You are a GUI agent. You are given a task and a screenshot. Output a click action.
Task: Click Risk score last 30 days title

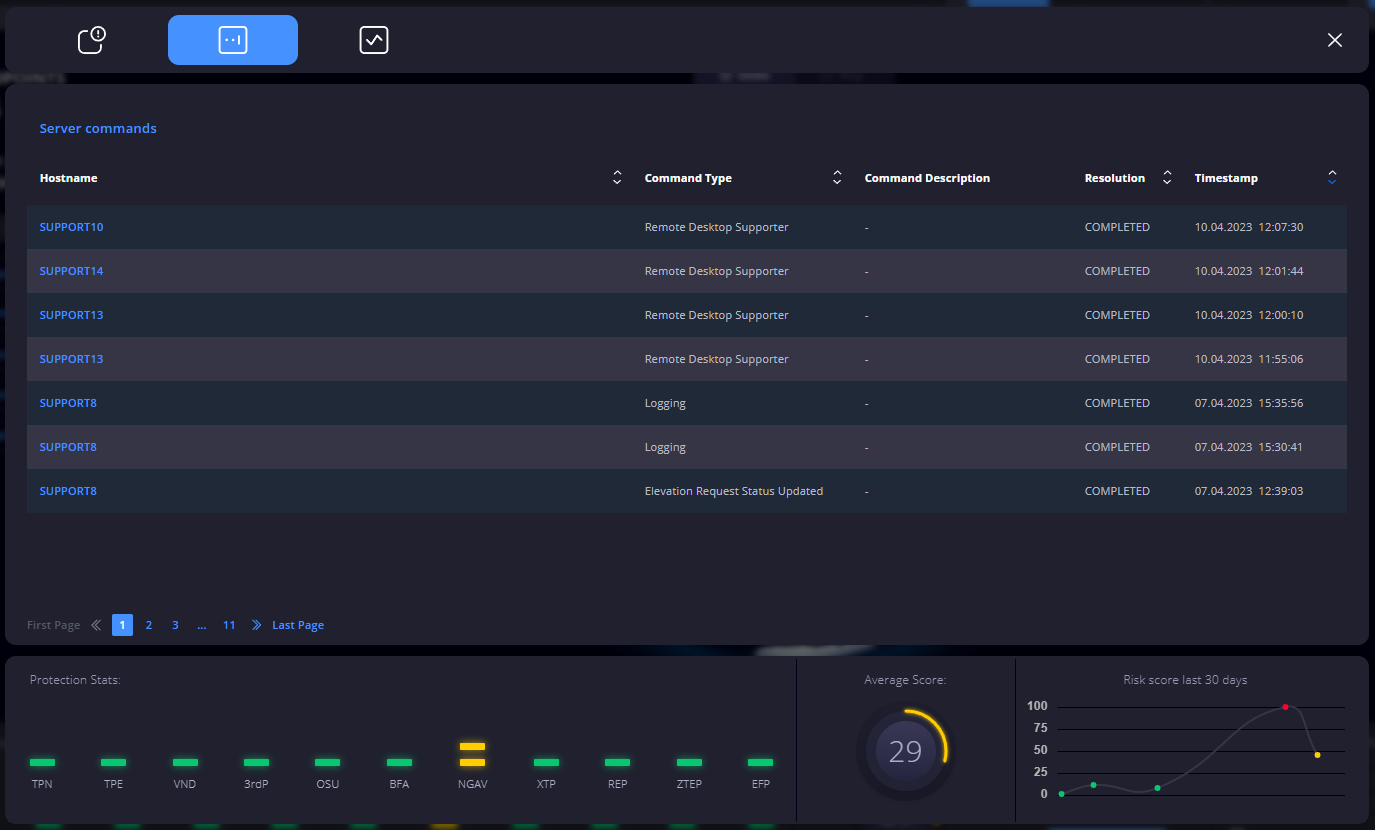1185,680
